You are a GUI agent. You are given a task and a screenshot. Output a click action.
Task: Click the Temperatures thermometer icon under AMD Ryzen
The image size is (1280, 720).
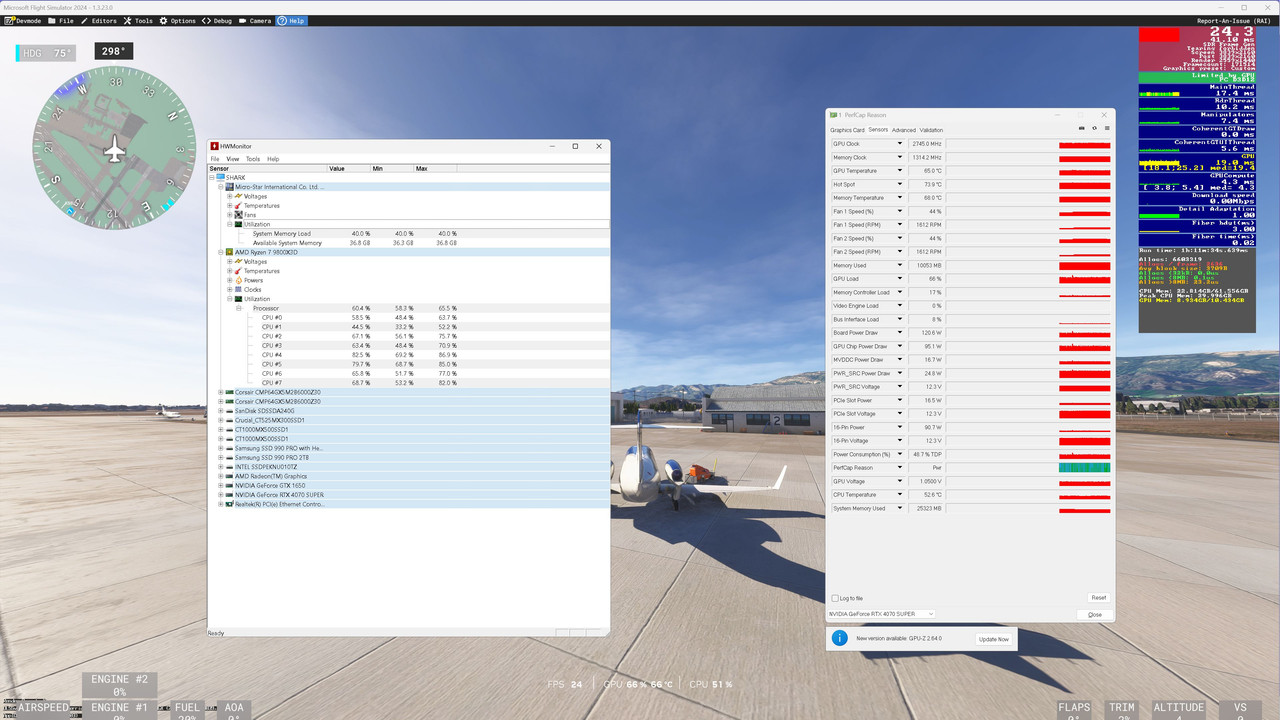tap(238, 271)
